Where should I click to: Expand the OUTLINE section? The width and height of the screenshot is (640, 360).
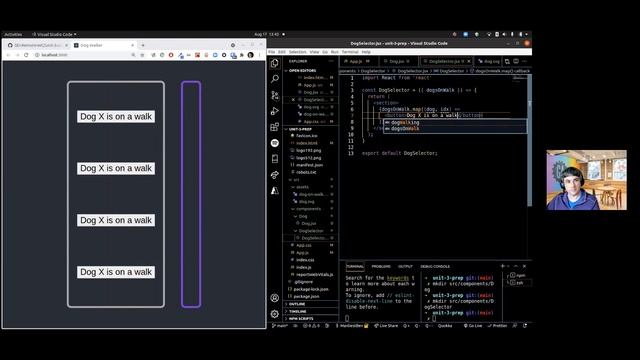coord(310,304)
